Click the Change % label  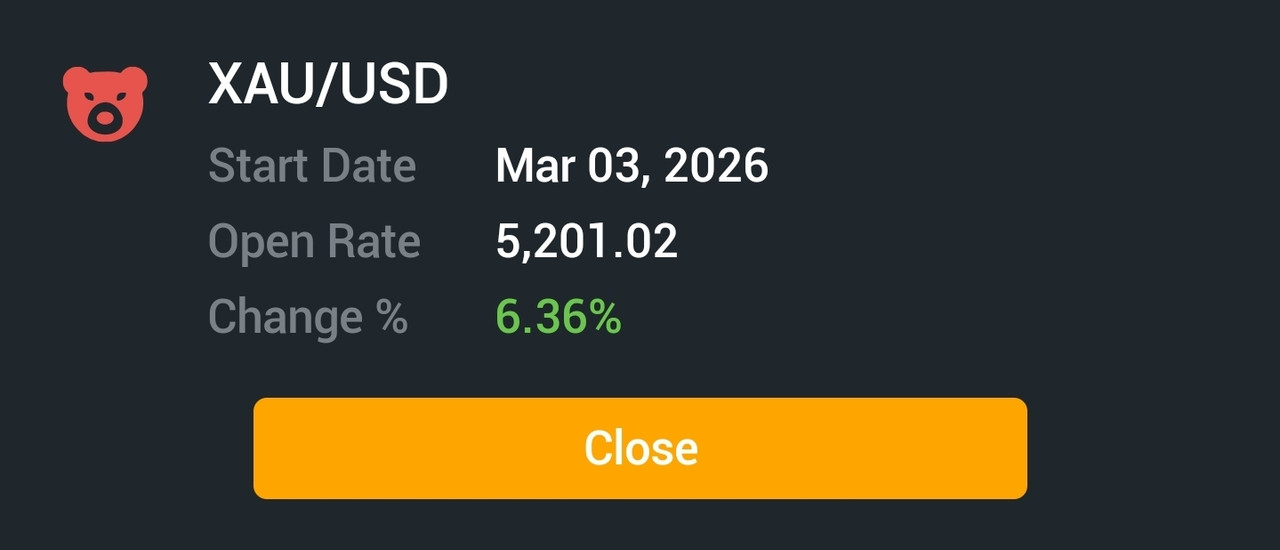point(308,318)
